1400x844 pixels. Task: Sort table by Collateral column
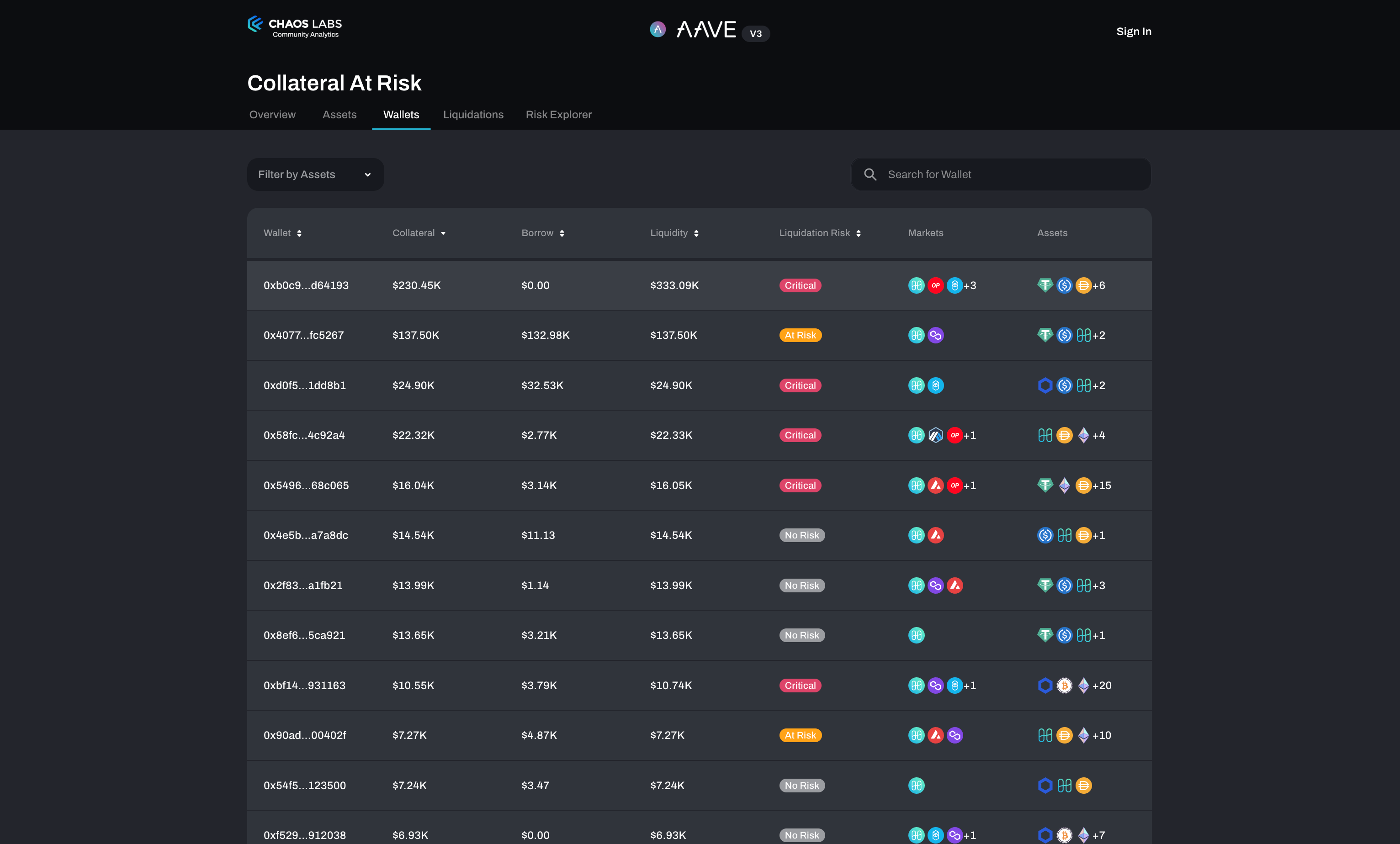click(x=419, y=233)
